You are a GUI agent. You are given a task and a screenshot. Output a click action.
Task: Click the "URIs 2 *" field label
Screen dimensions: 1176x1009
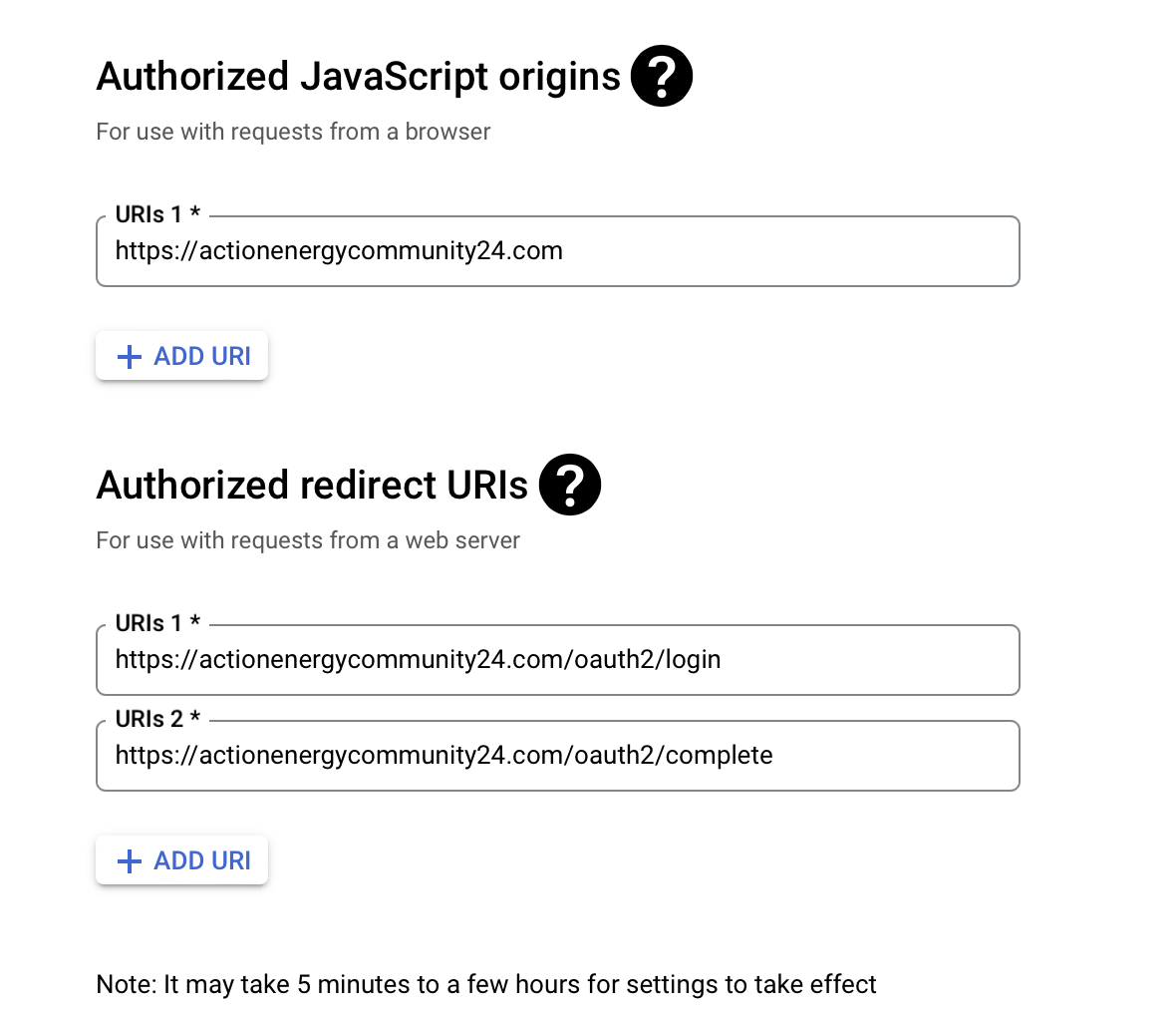(157, 719)
